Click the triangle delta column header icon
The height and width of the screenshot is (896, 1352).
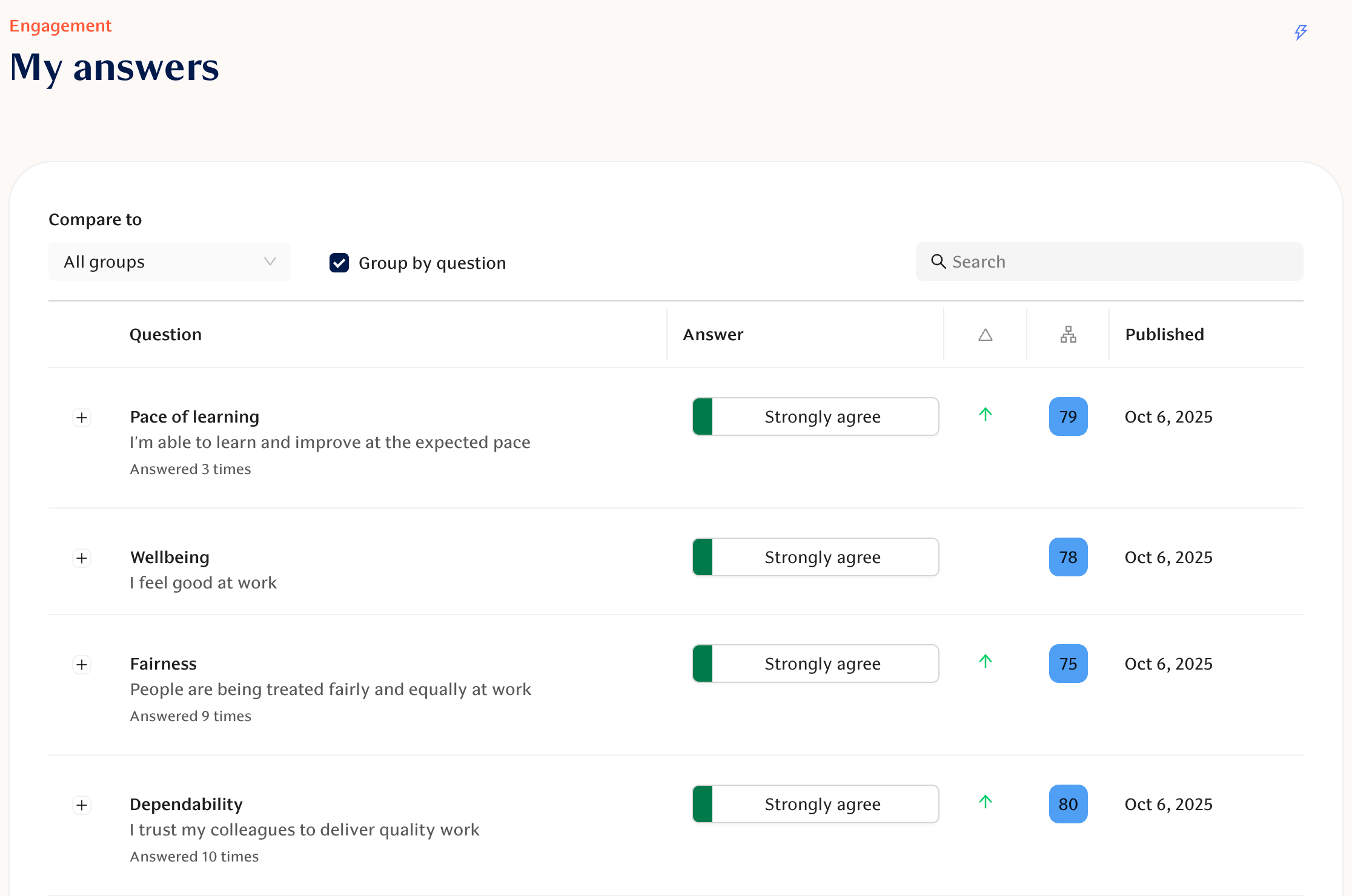point(986,335)
